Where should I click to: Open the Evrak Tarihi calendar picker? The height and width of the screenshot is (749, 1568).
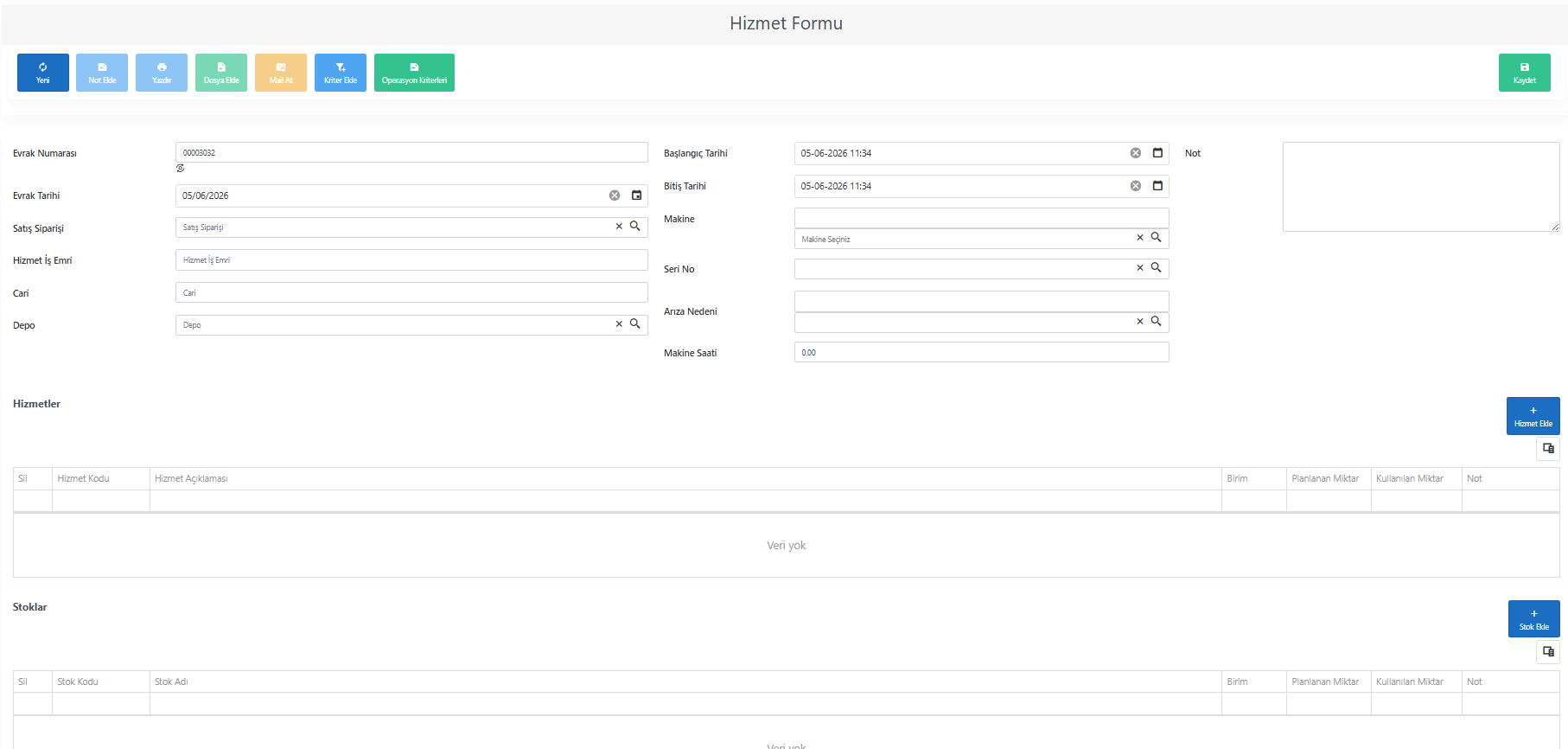637,195
